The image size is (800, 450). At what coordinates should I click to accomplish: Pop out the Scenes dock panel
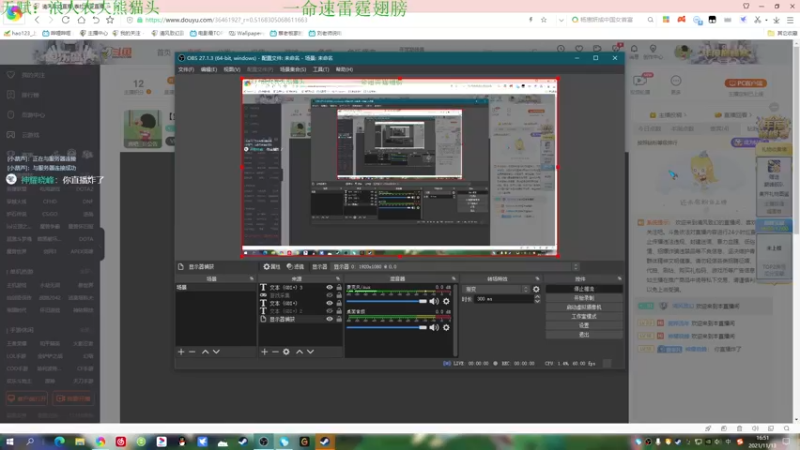pyautogui.click(x=252, y=279)
